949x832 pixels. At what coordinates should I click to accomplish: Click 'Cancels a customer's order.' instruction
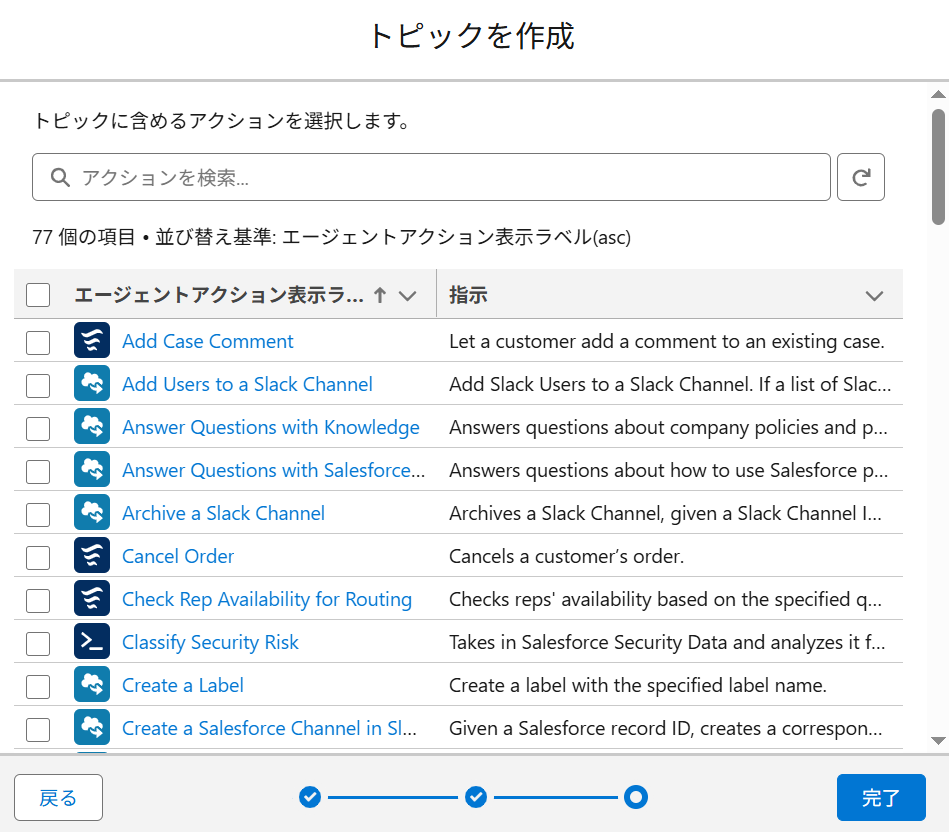pyautogui.click(x=566, y=556)
